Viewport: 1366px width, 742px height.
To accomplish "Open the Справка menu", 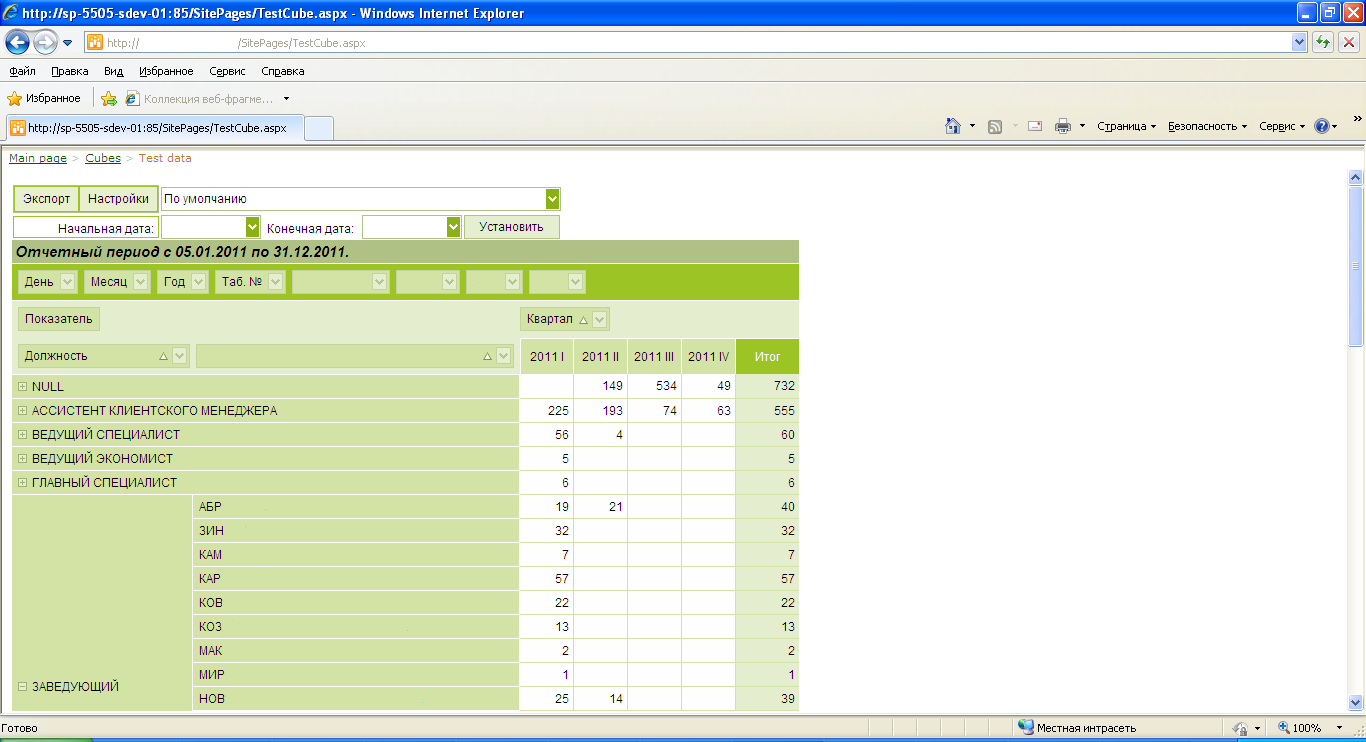I will (x=283, y=71).
